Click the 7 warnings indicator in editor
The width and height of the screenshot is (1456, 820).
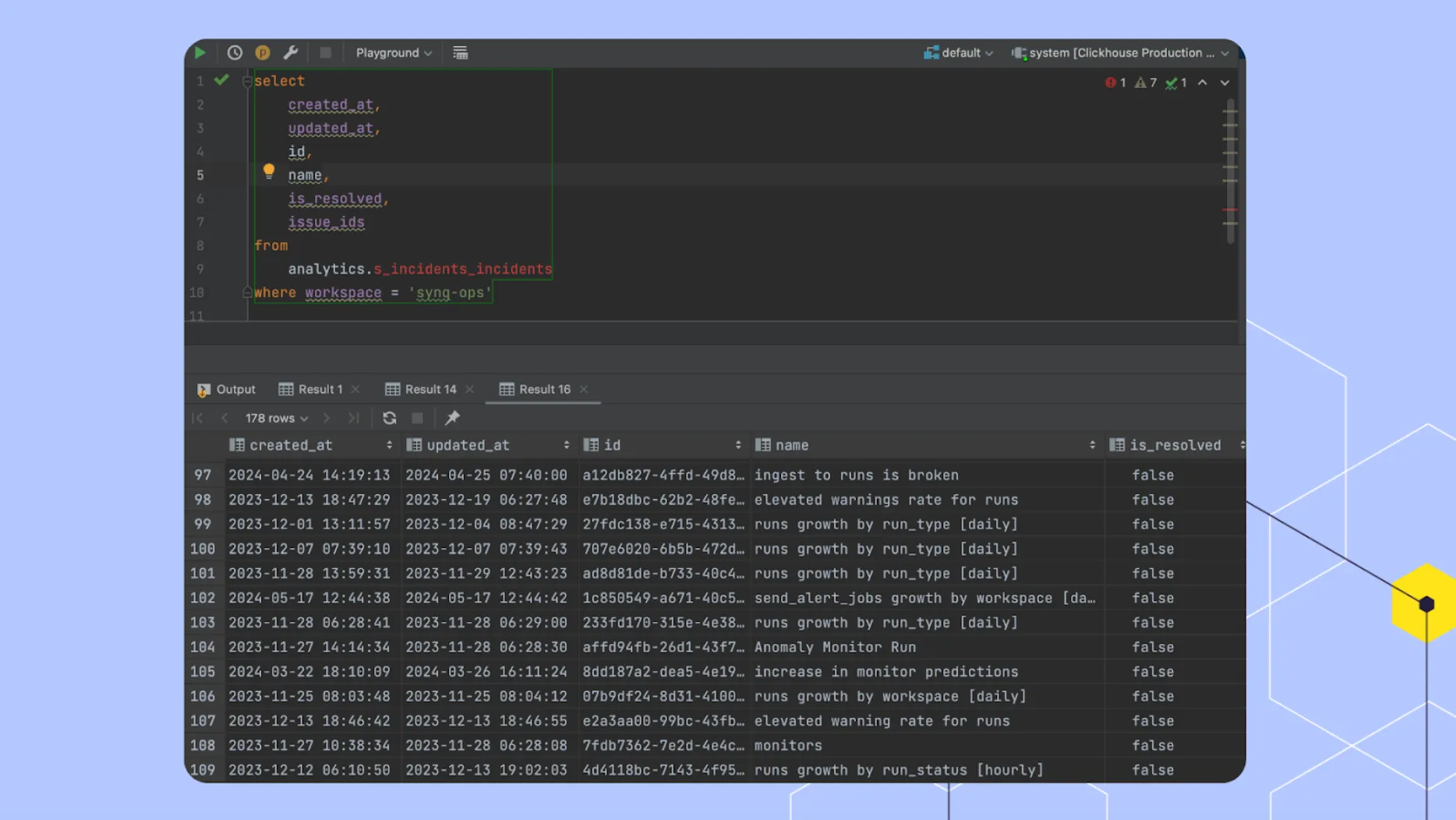point(1145,82)
